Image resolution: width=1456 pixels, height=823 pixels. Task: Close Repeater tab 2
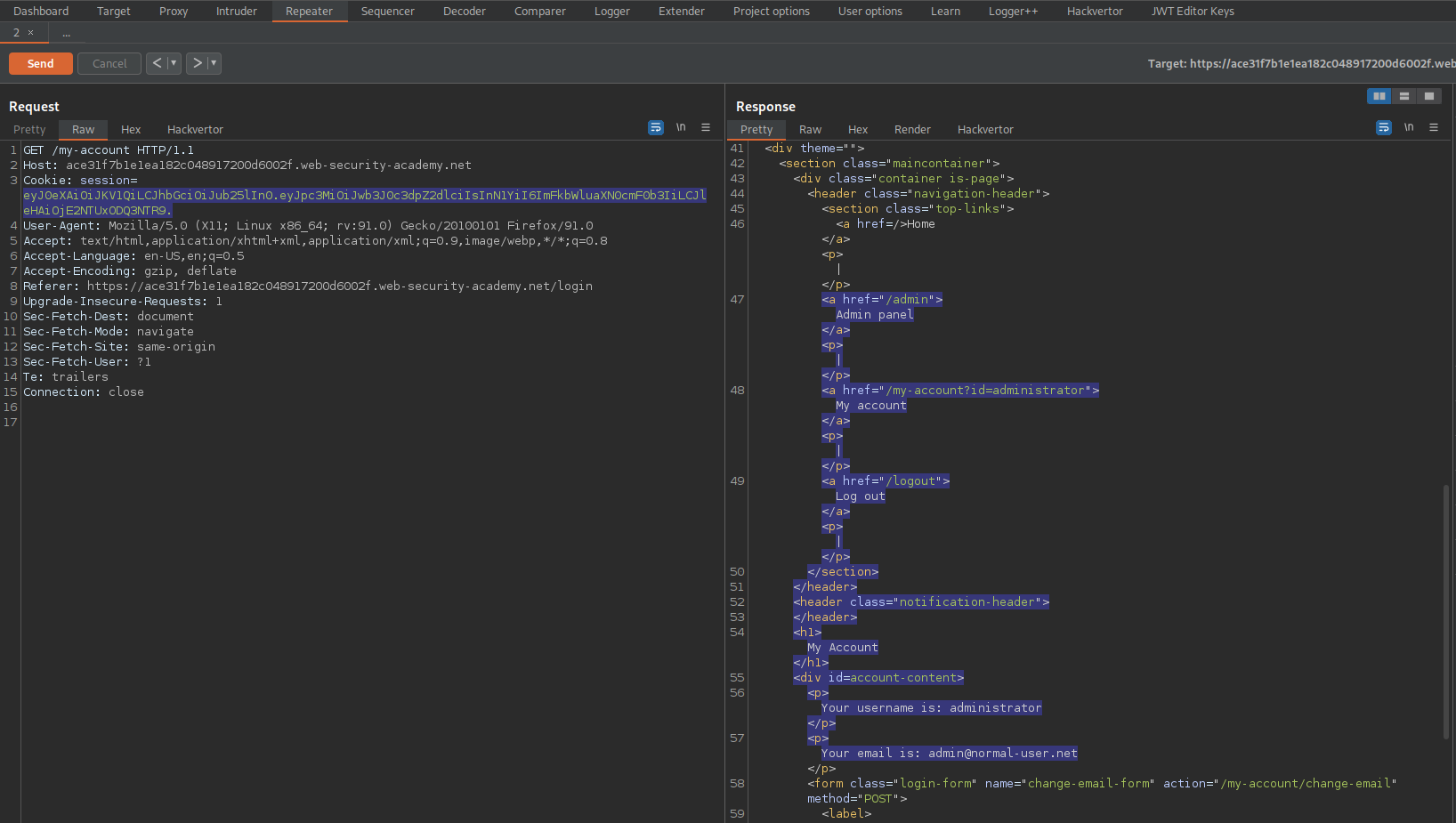tap(30, 33)
